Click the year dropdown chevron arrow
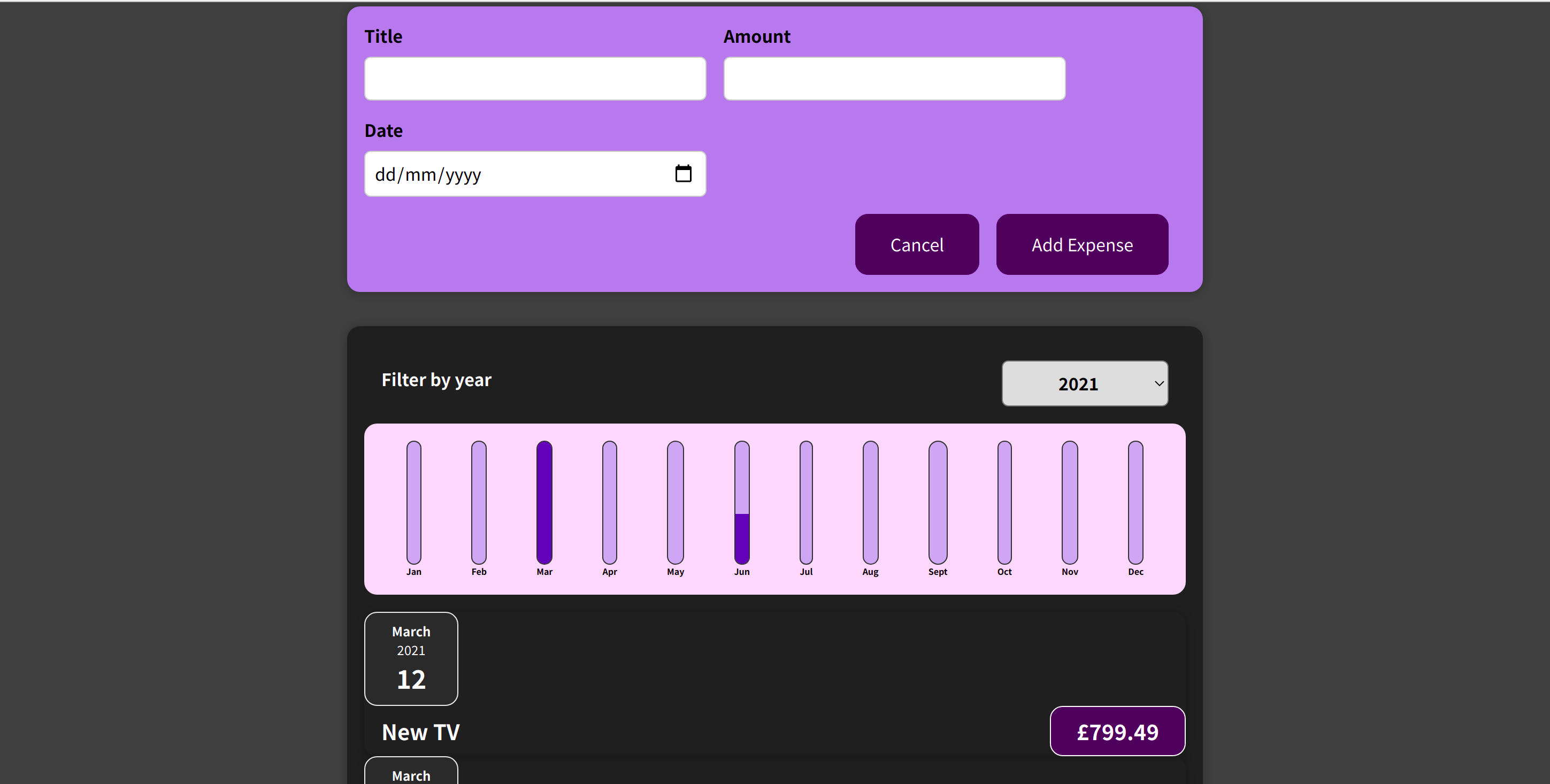Viewport: 1550px width, 784px height. click(x=1159, y=384)
